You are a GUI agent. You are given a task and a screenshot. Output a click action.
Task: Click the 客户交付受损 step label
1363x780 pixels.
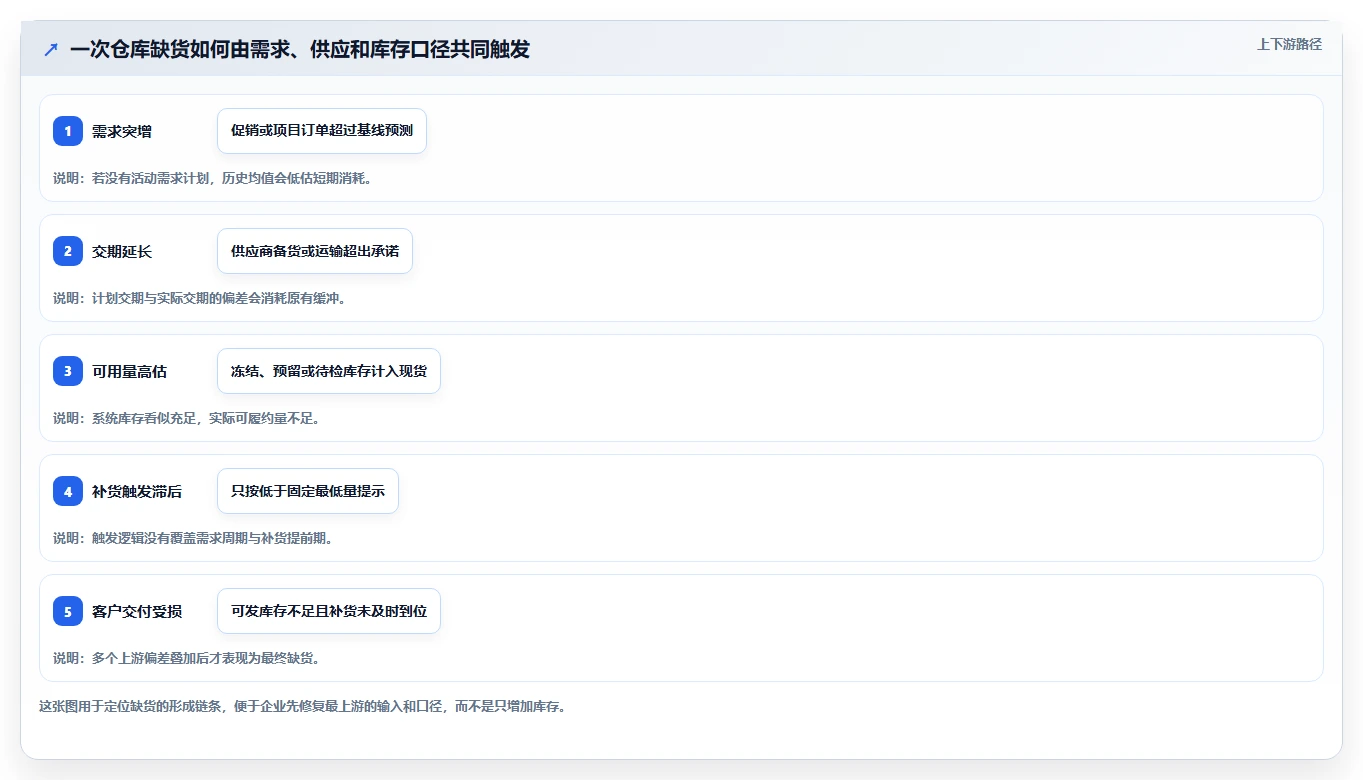coord(137,611)
